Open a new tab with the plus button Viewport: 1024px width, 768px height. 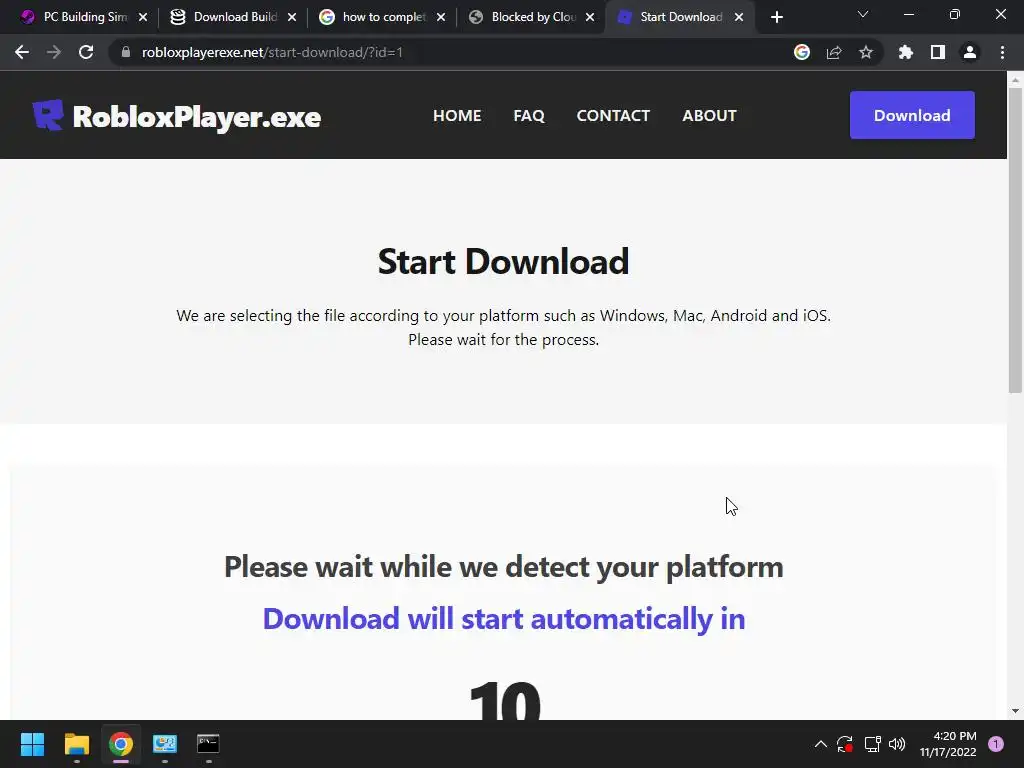(776, 17)
